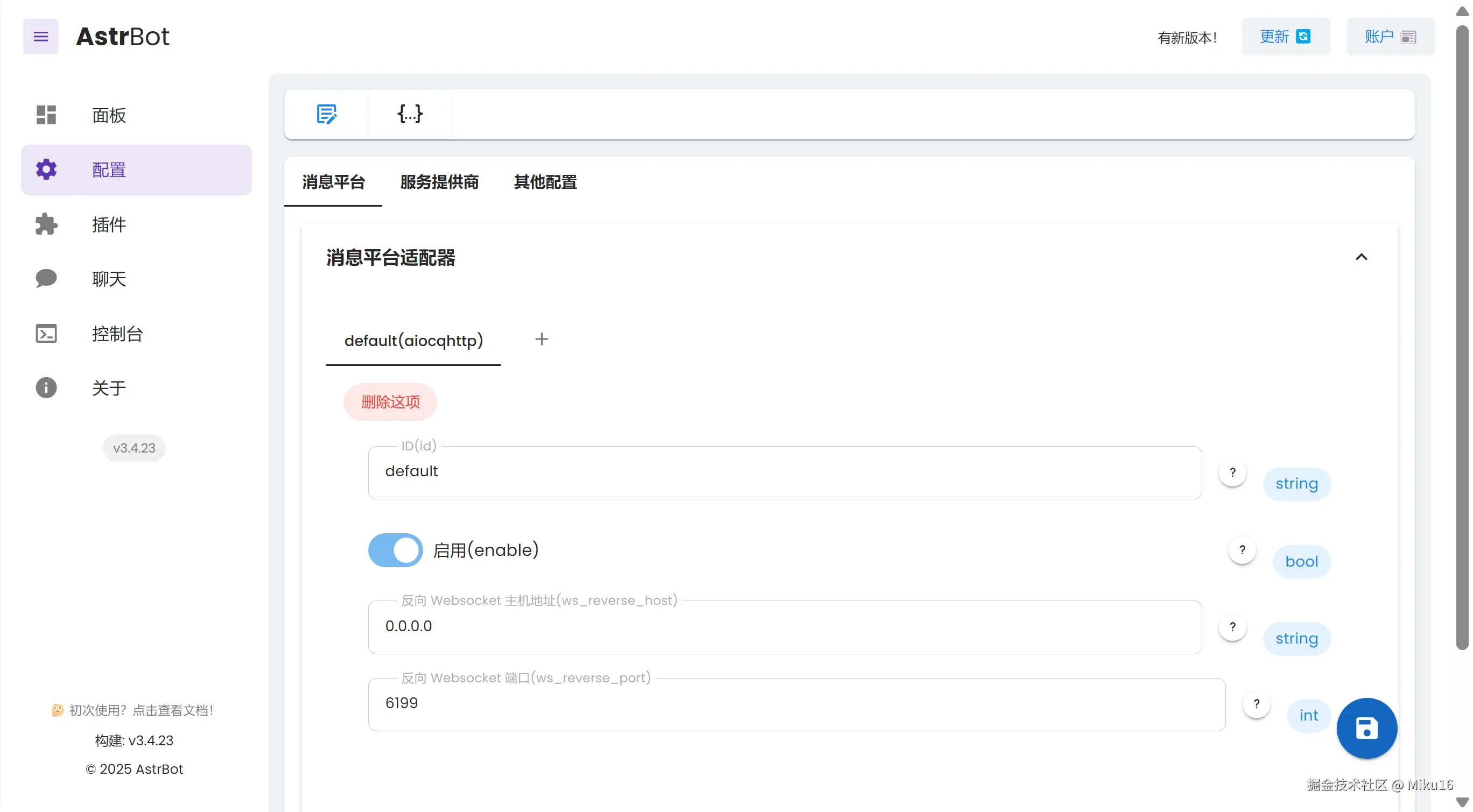
Task: Click the 更新 update button
Action: (x=1285, y=37)
